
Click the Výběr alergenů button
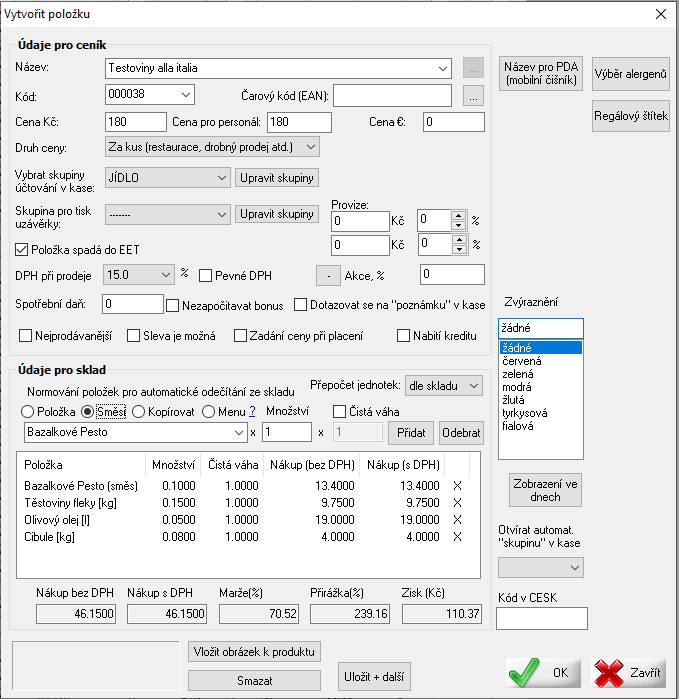pyautogui.click(x=630, y=74)
